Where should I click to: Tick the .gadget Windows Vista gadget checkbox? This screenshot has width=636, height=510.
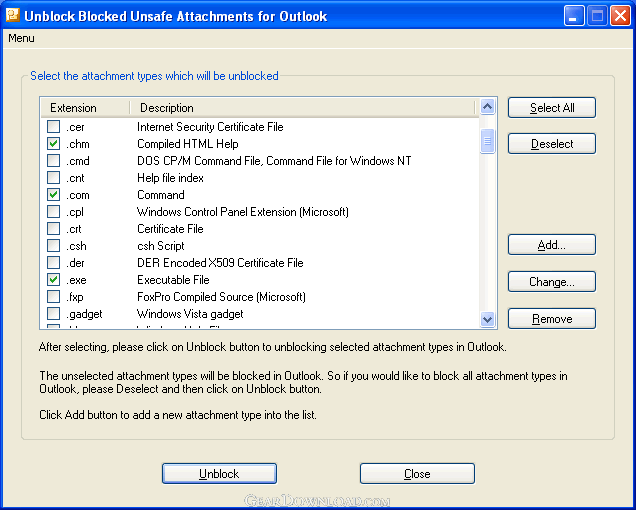[x=54, y=314]
